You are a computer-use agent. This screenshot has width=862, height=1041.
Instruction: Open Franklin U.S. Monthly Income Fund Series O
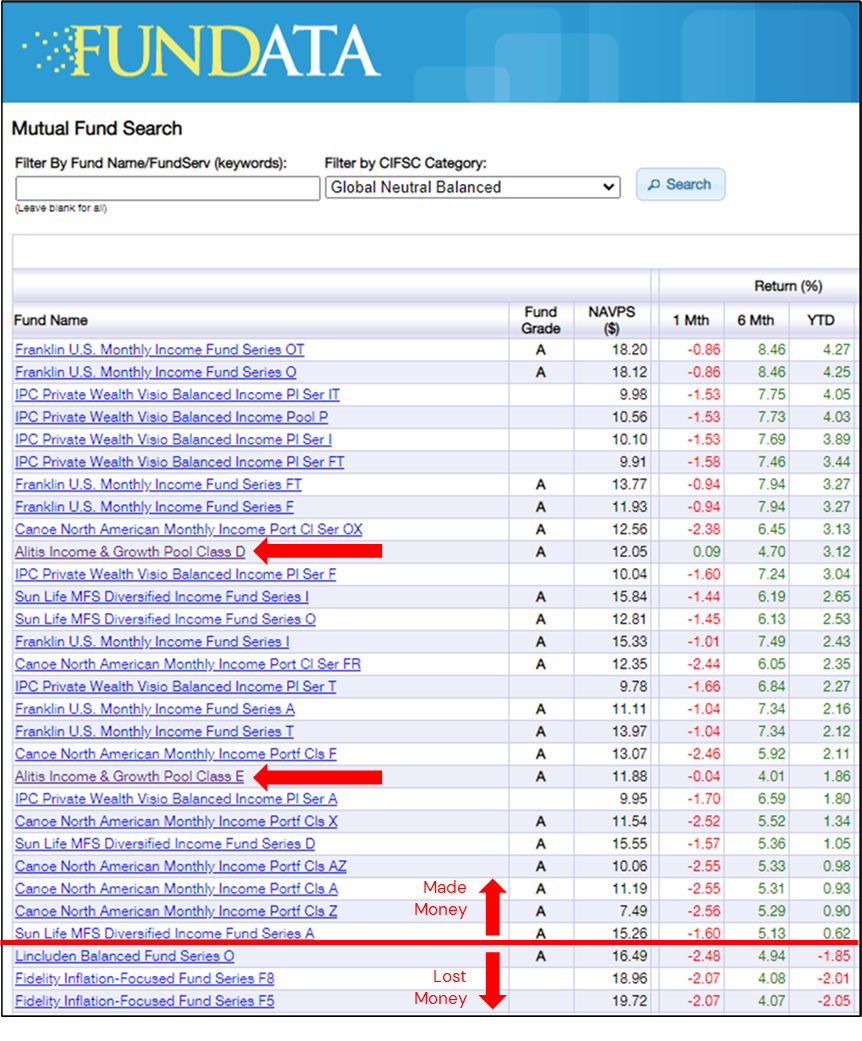155,372
